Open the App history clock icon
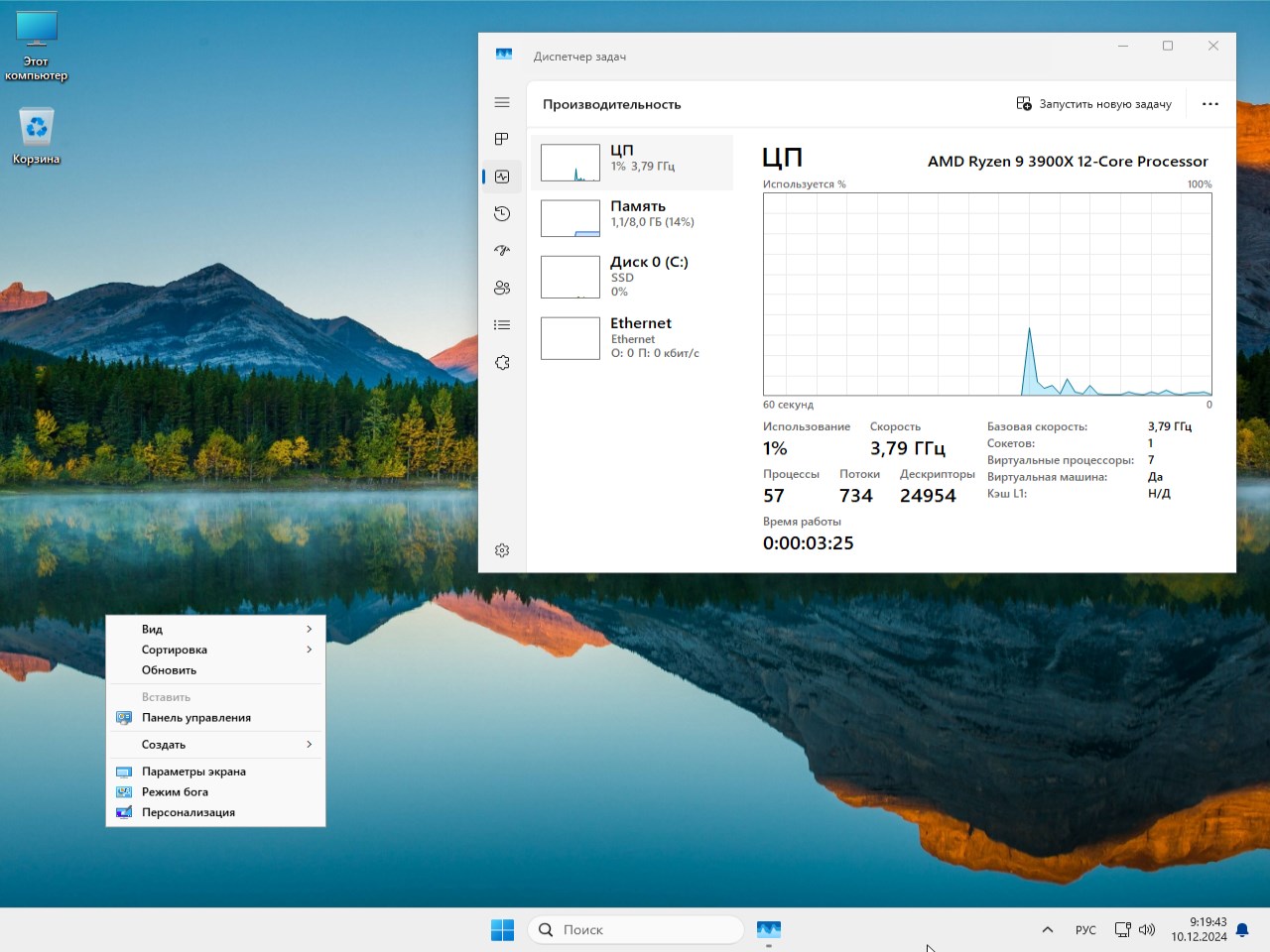Screen dimensions: 1270x952 [502, 213]
